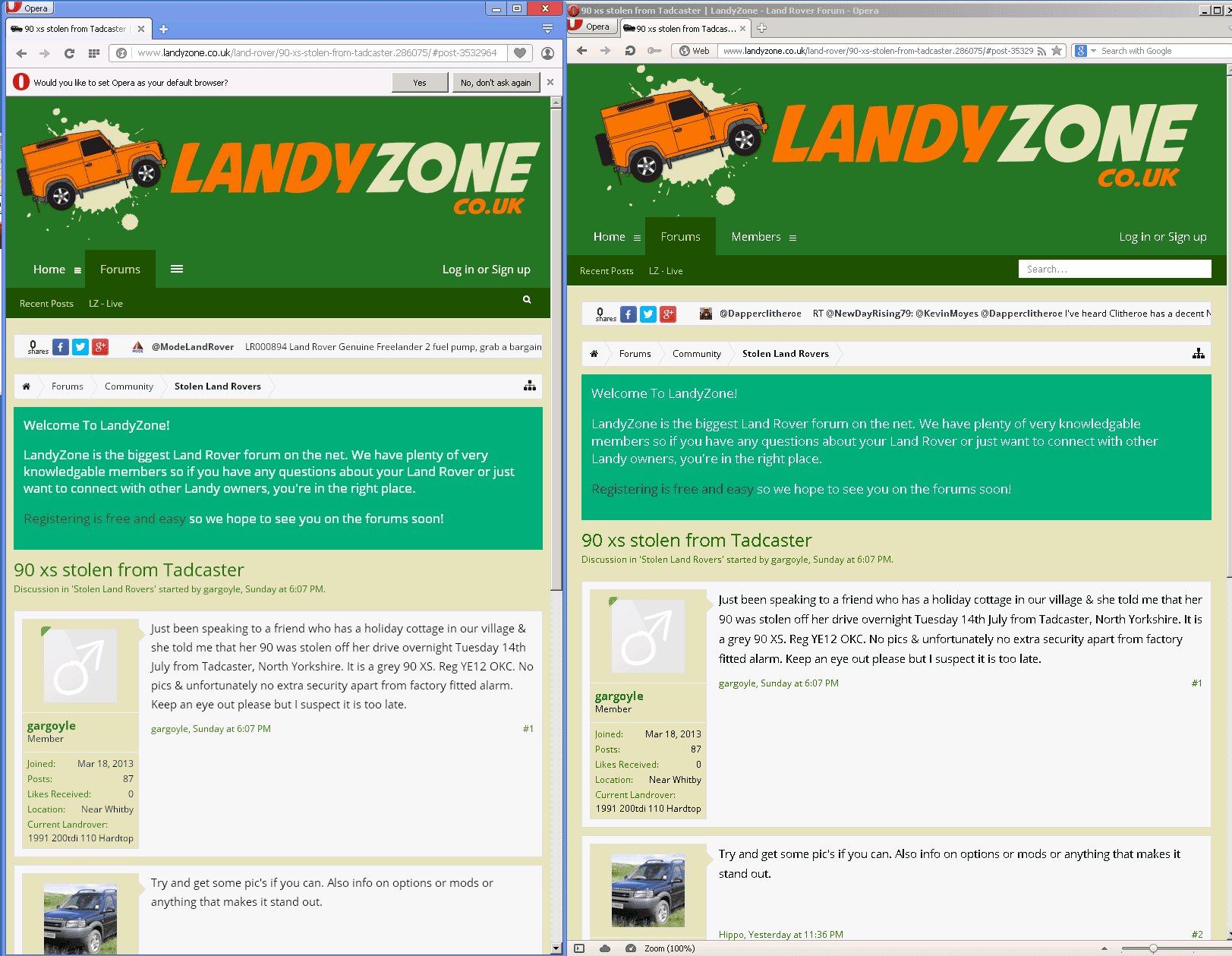Click the Web badge in right address bar
The height and width of the screenshot is (956, 1232).
pyautogui.click(x=695, y=51)
